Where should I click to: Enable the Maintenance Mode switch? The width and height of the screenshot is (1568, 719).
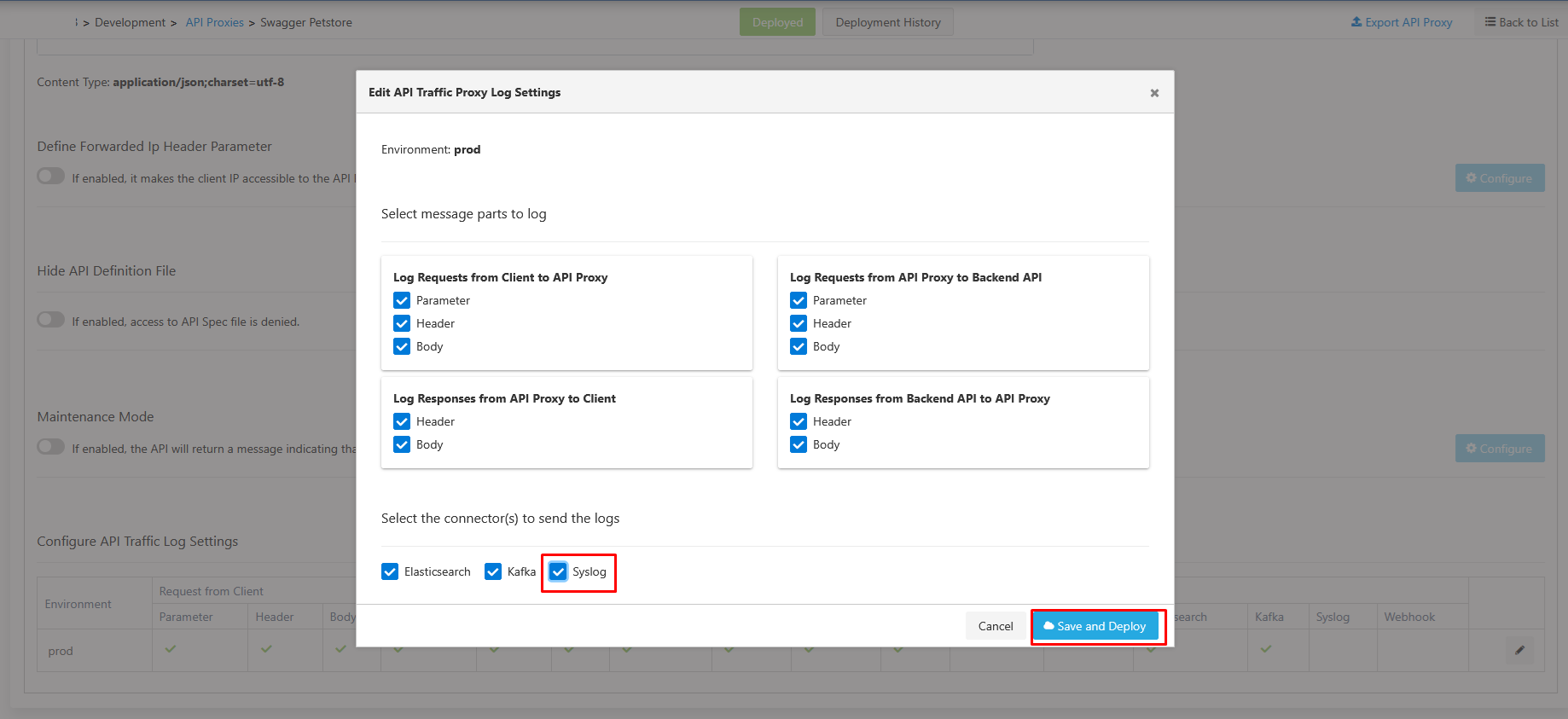coord(51,447)
